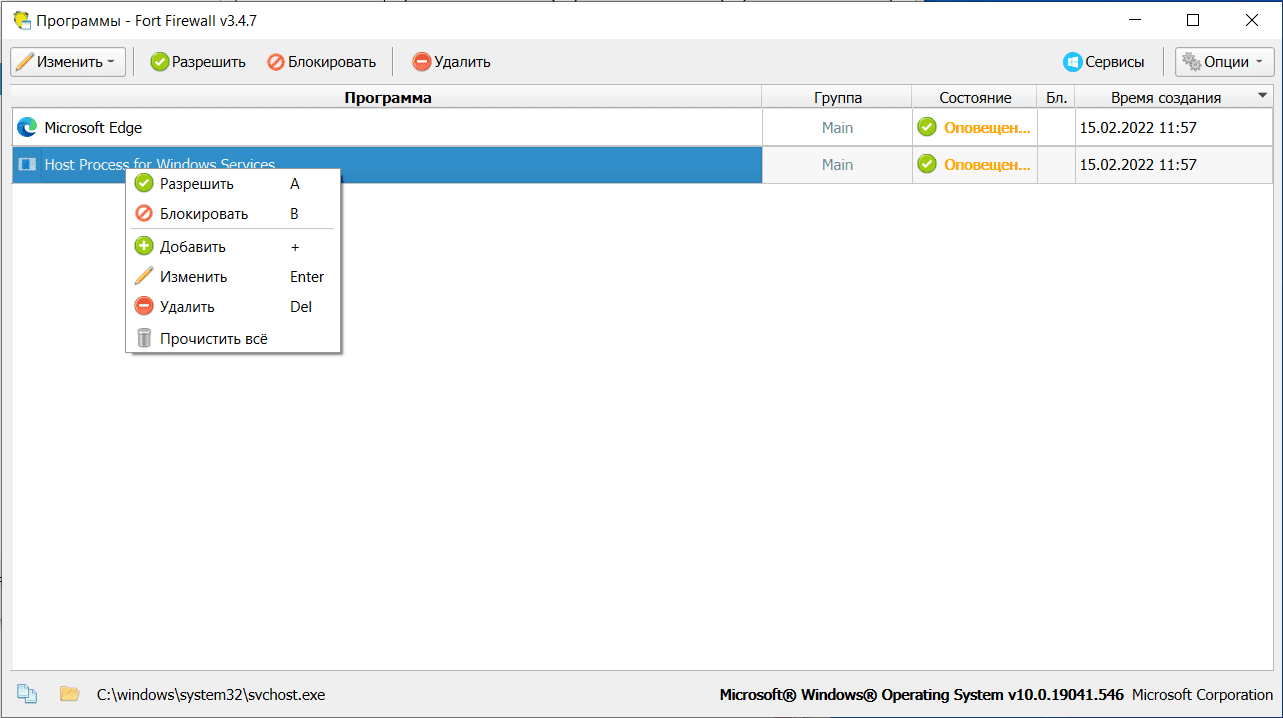Open folder icon next to svchost.exe path
The image size is (1283, 718).
click(x=69, y=694)
